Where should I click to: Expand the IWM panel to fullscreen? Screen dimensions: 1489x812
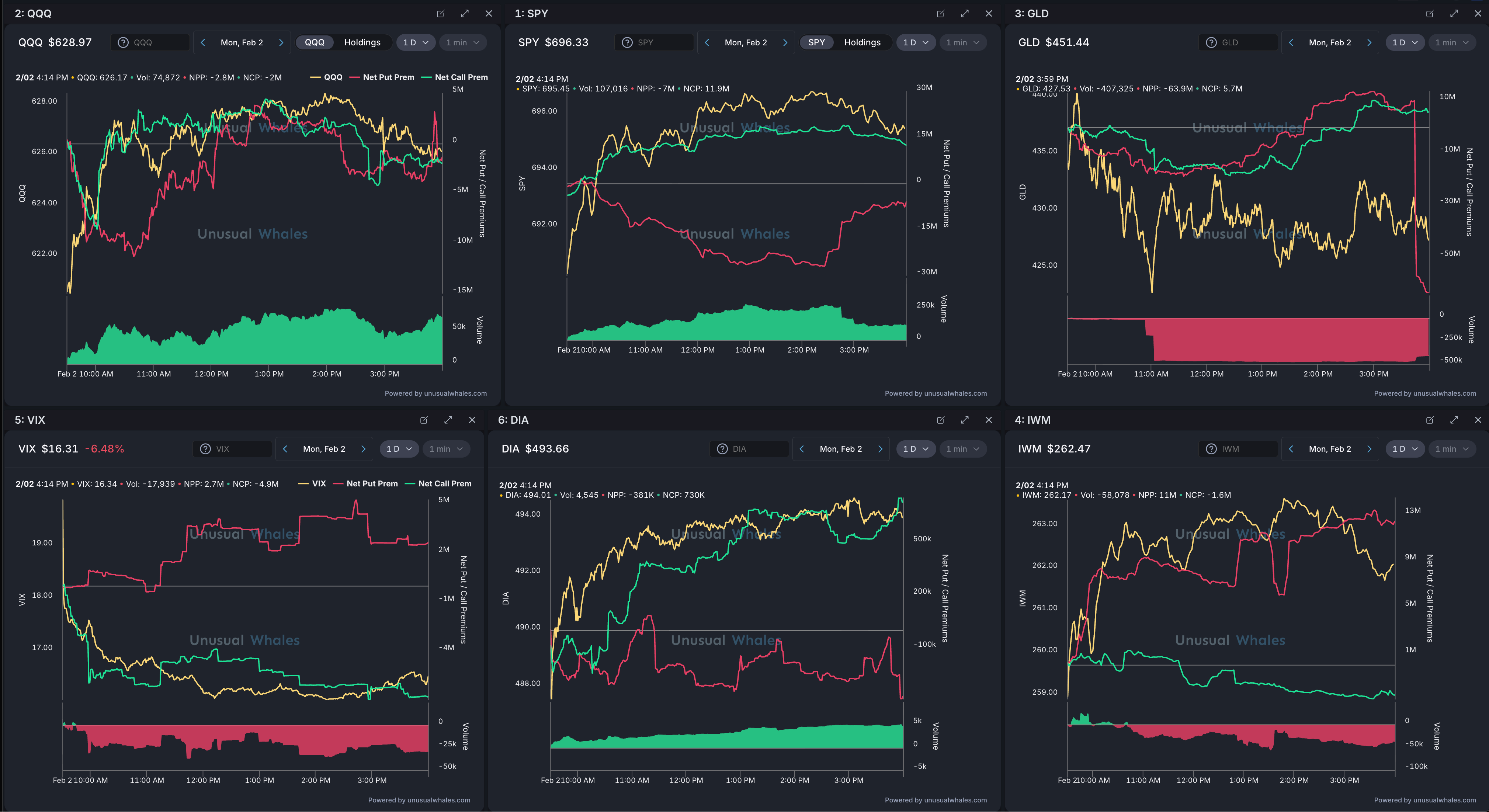1454,420
